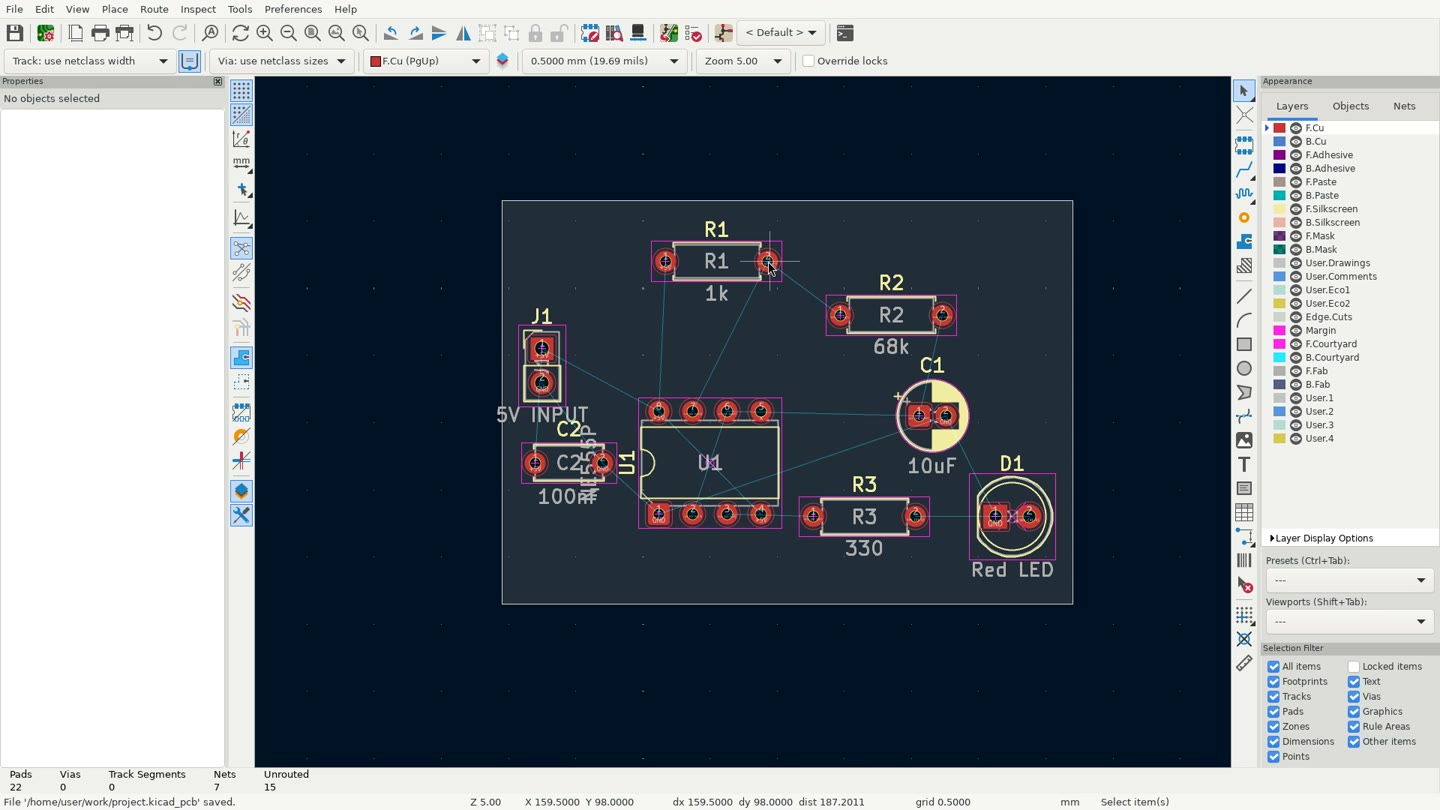Open the Route menu
Viewport: 1440px width, 810px height.
coord(154,9)
